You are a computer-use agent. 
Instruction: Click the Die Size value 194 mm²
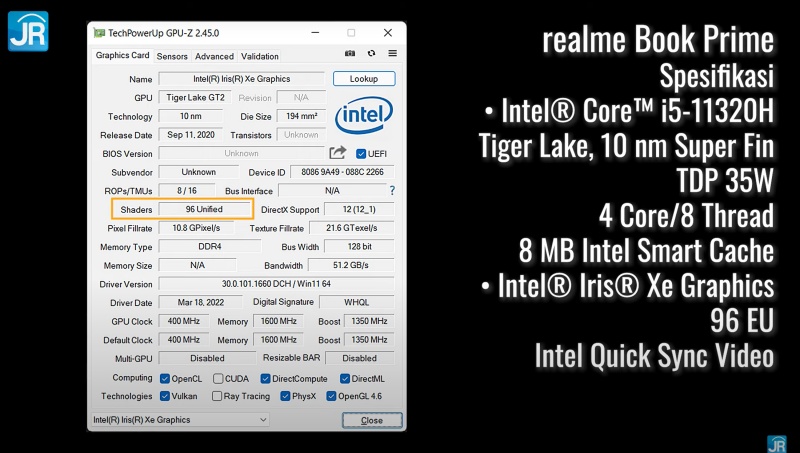click(x=302, y=116)
